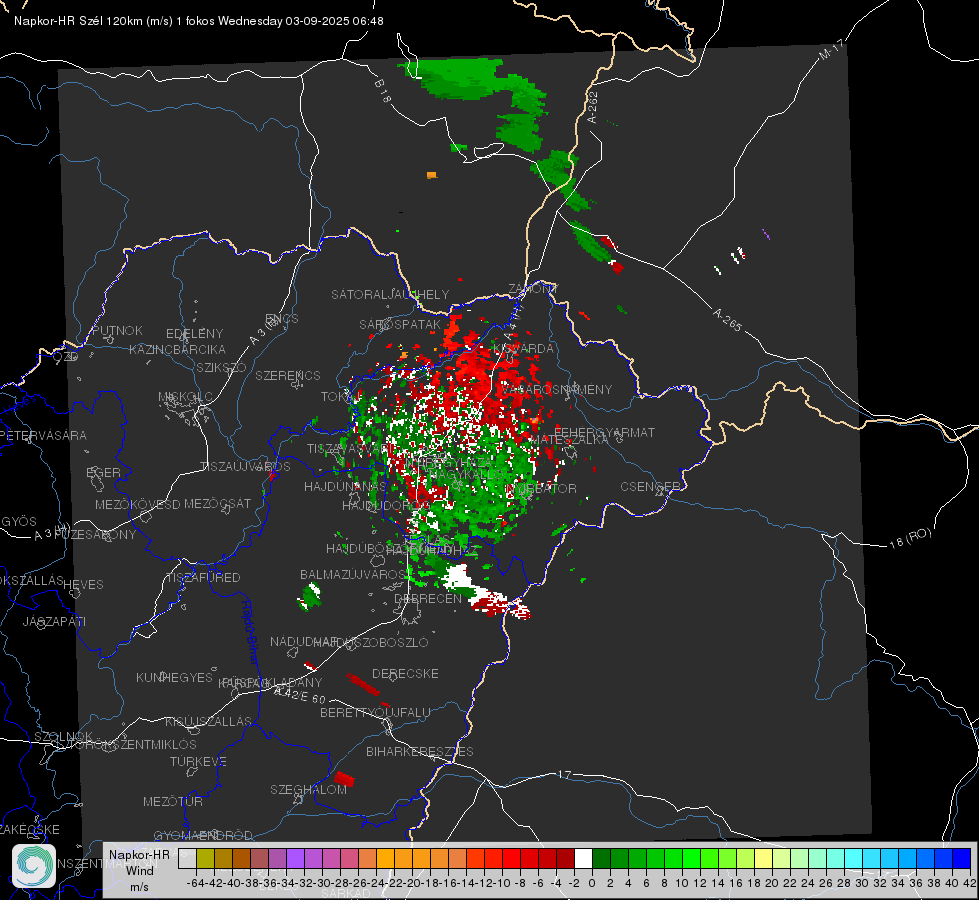Click the A-265 road label
The width and height of the screenshot is (979, 900).
tap(727, 319)
